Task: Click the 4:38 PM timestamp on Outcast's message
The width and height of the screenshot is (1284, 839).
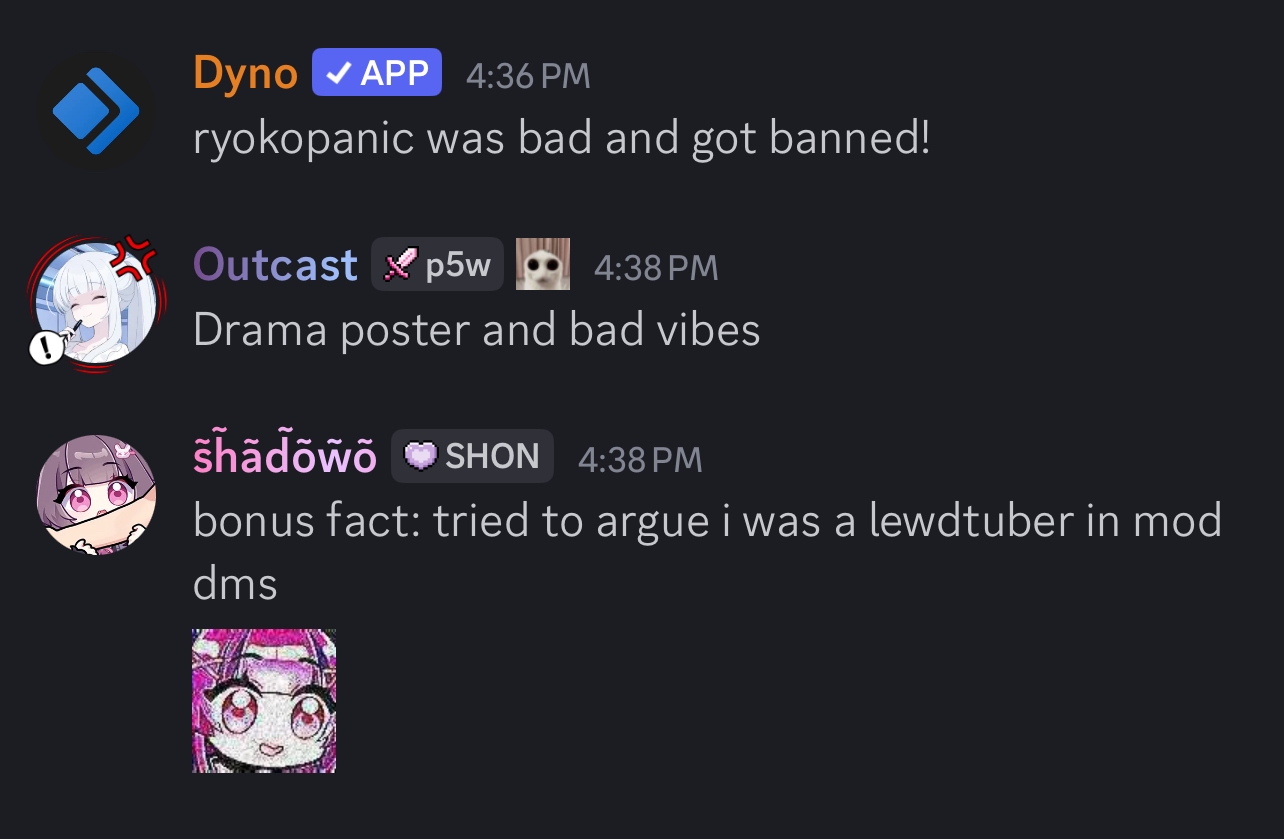Action: [x=656, y=267]
